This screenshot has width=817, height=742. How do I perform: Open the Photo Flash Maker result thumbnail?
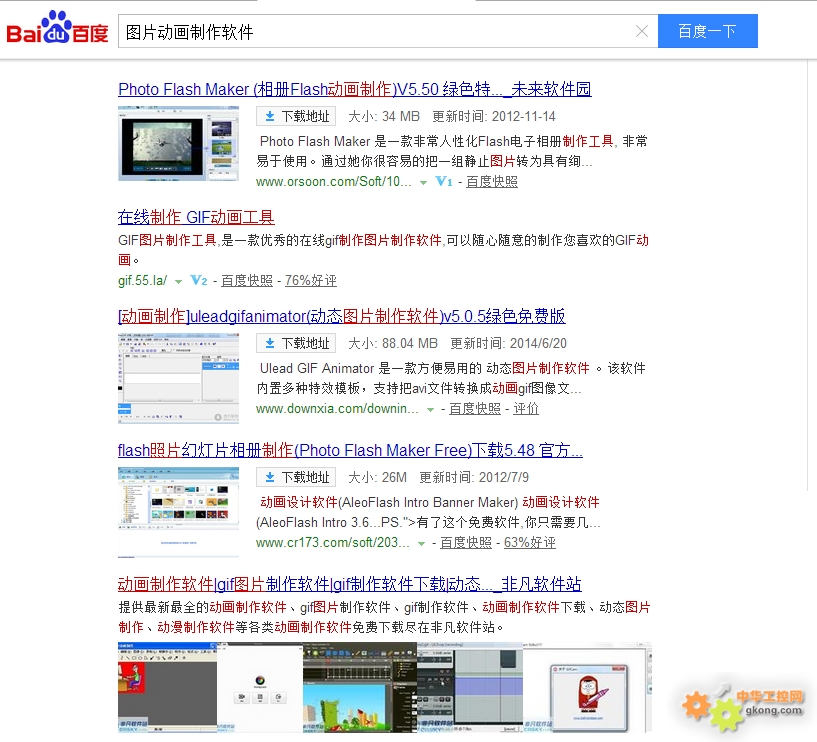[x=178, y=143]
